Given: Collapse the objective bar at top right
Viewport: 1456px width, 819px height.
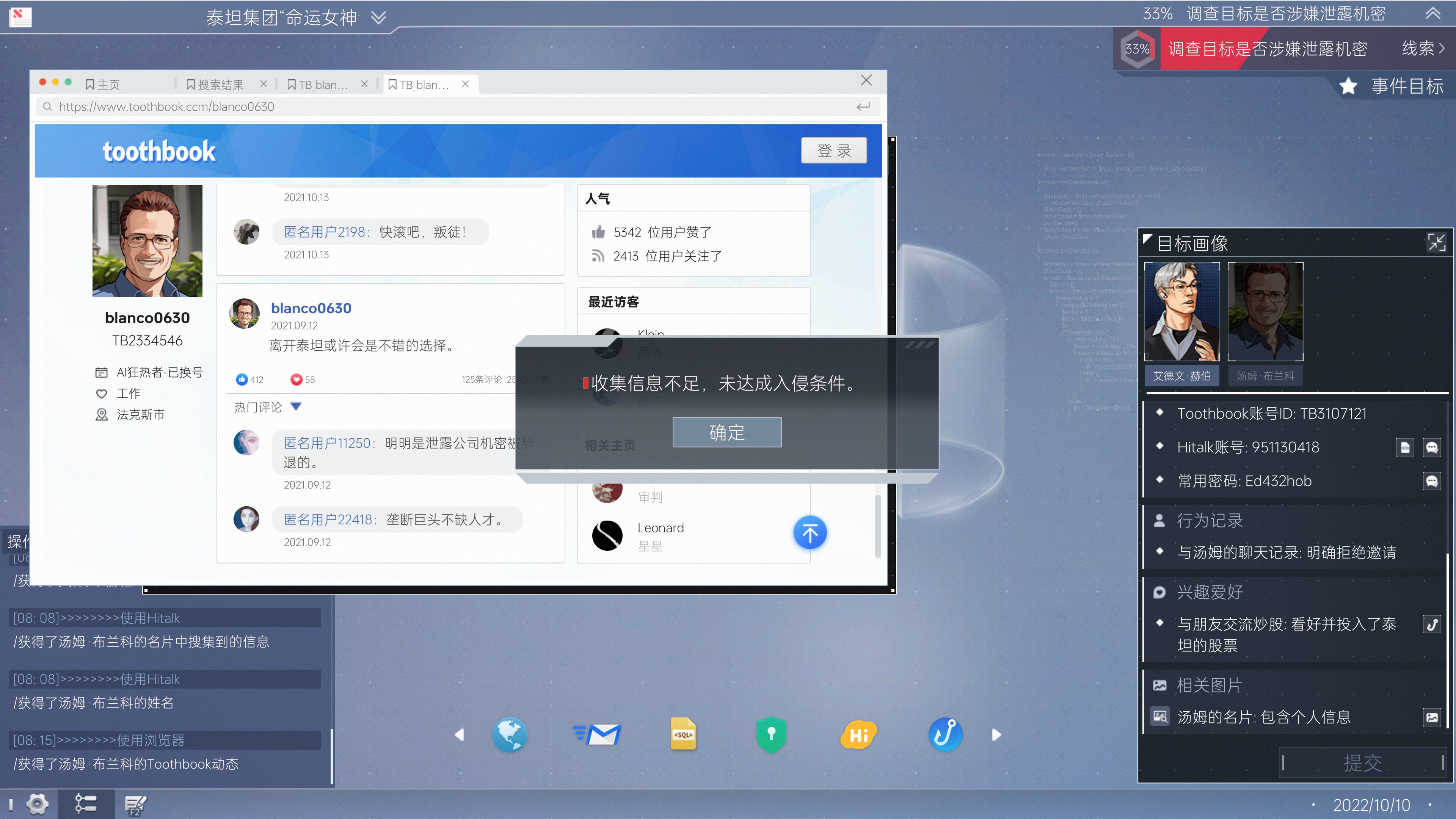Looking at the screenshot, I should point(1432,13).
